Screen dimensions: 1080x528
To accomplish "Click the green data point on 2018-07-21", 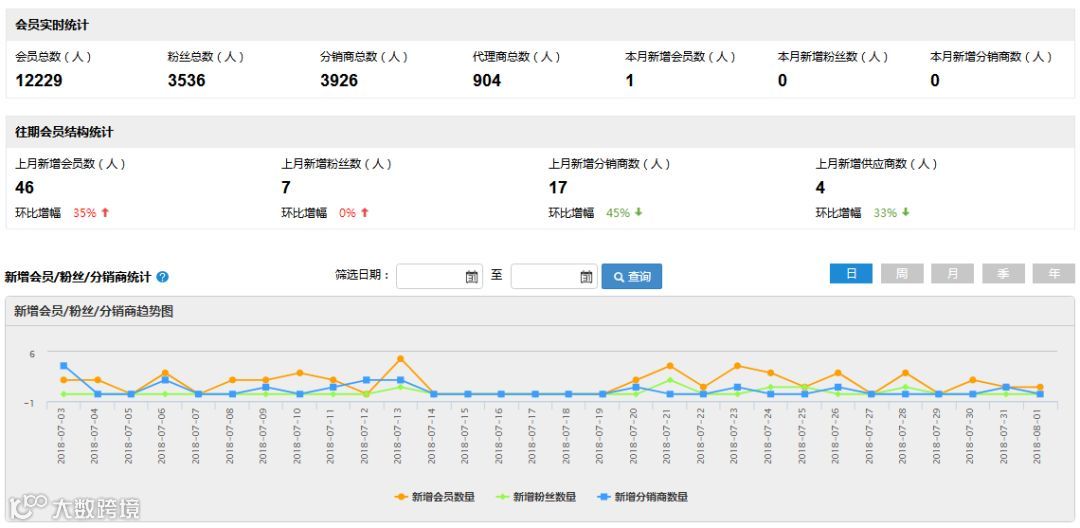I will pos(669,380).
